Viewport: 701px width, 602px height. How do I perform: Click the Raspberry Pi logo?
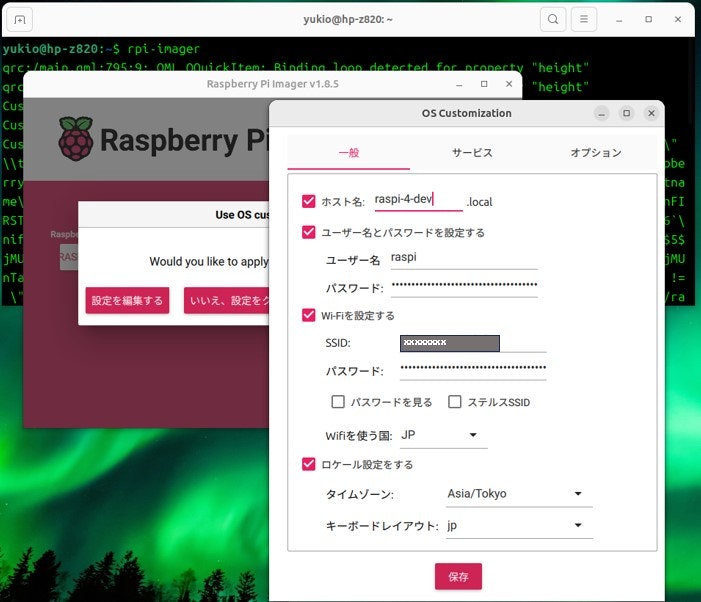tap(76, 139)
